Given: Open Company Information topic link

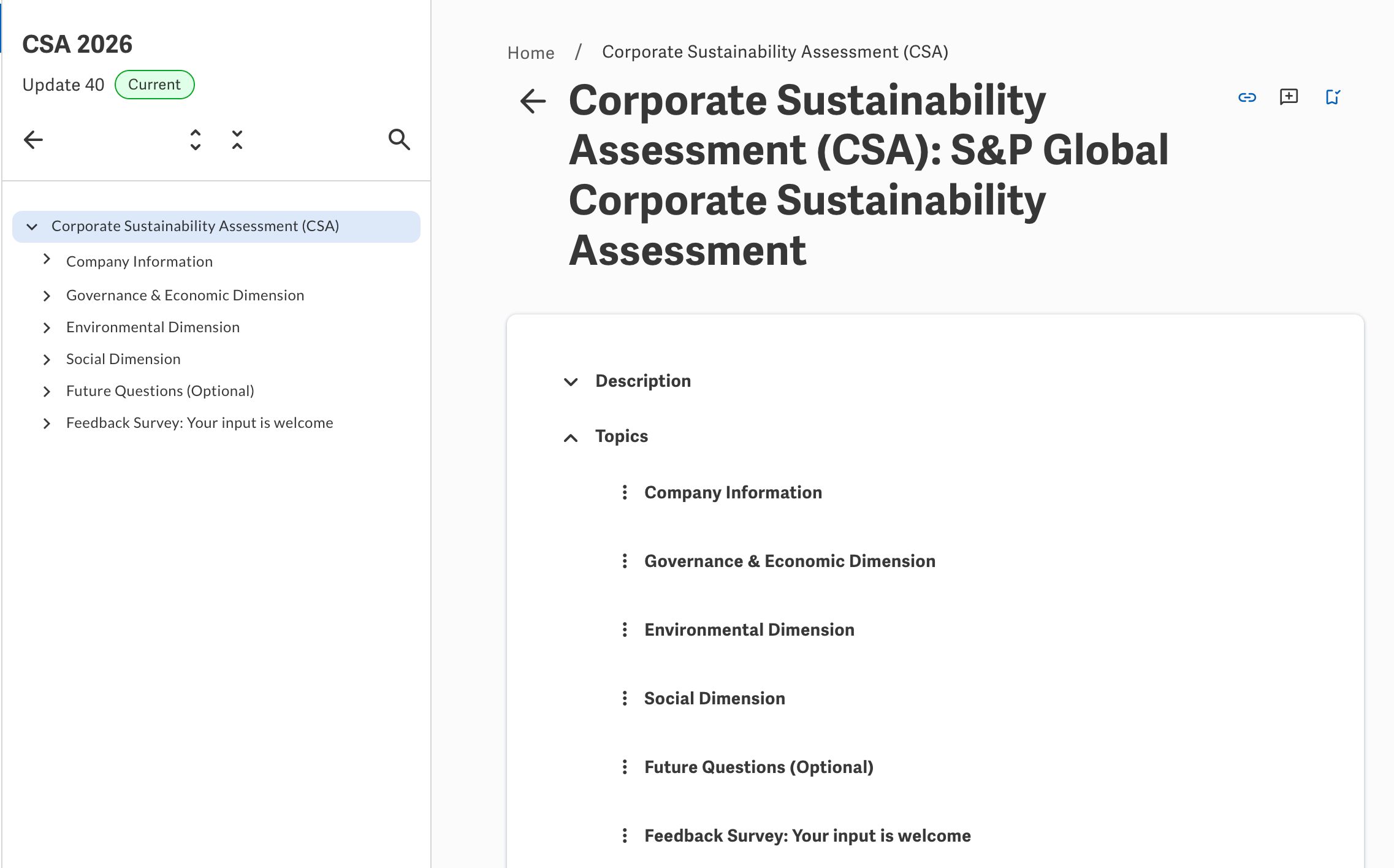Looking at the screenshot, I should [733, 492].
